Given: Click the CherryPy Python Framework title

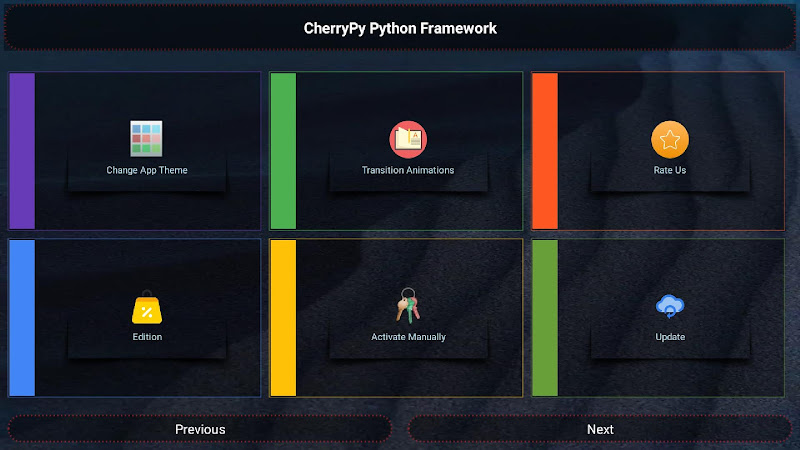Looking at the screenshot, I should click(x=400, y=28).
